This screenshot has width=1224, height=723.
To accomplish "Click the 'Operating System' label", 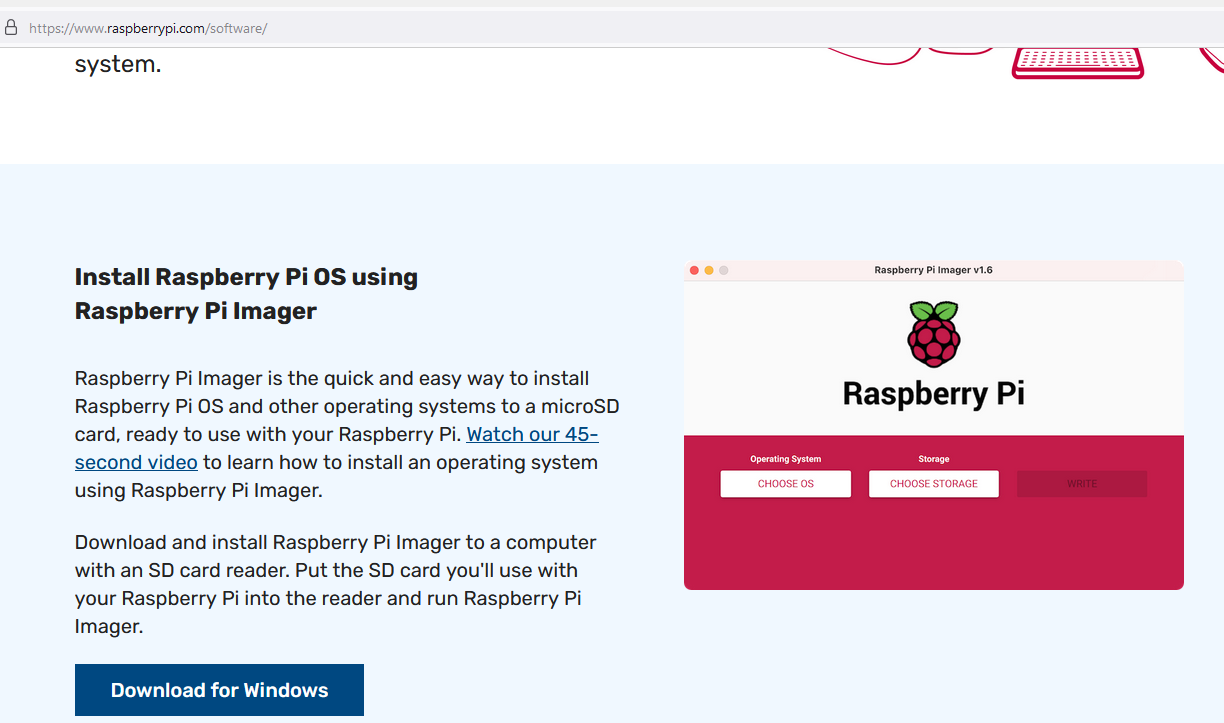I will pyautogui.click(x=786, y=459).
